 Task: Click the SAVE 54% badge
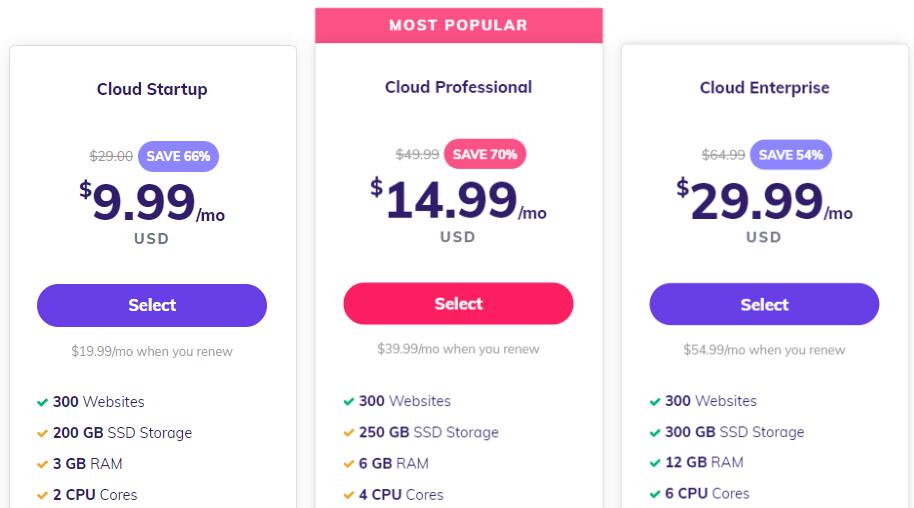(x=791, y=155)
